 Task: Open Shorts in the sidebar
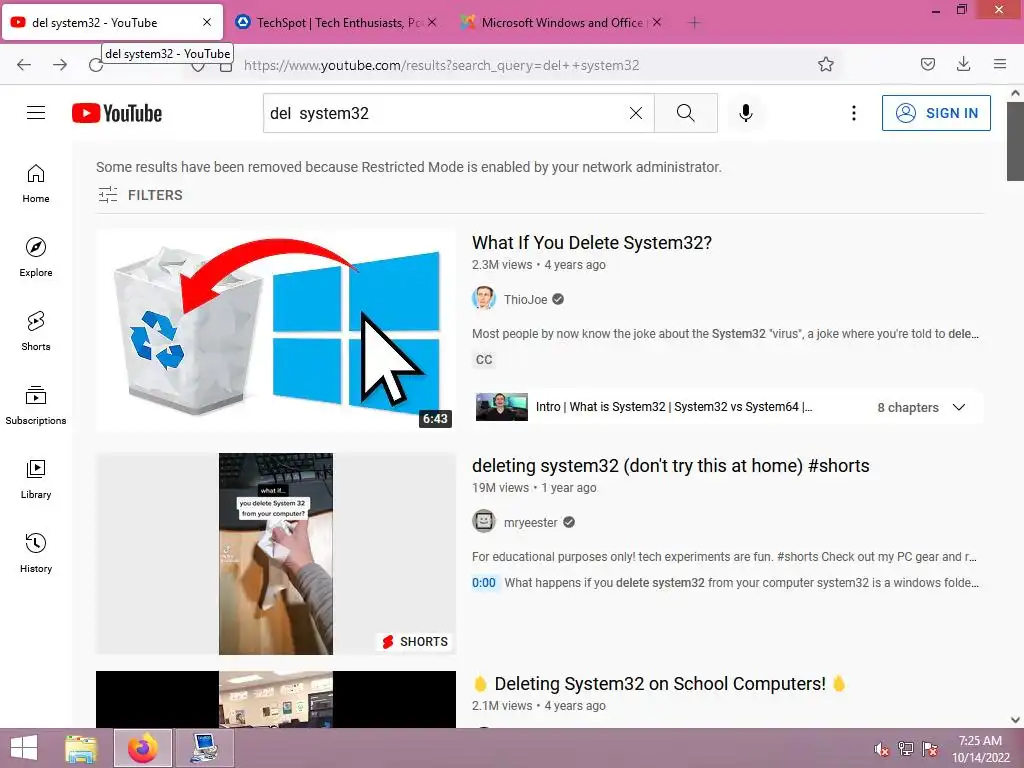tap(36, 331)
